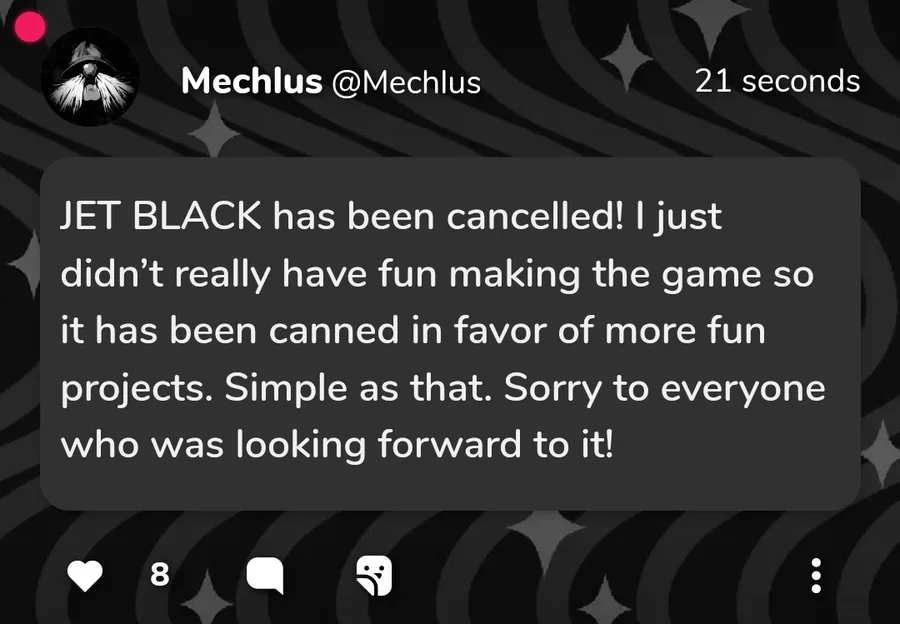Image resolution: width=900 pixels, height=624 pixels.
Task: Click the "JET BLACK" title in the post
Action: (160, 218)
